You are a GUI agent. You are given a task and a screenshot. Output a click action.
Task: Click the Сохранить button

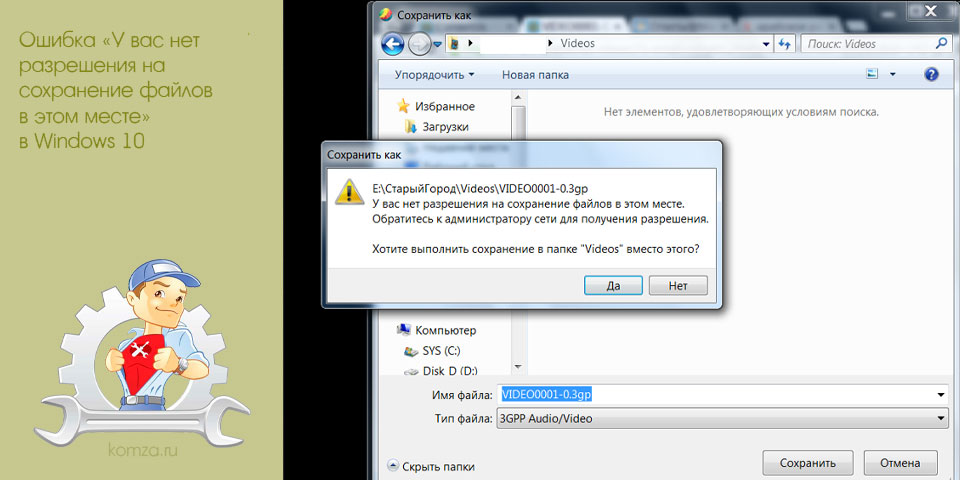(808, 462)
